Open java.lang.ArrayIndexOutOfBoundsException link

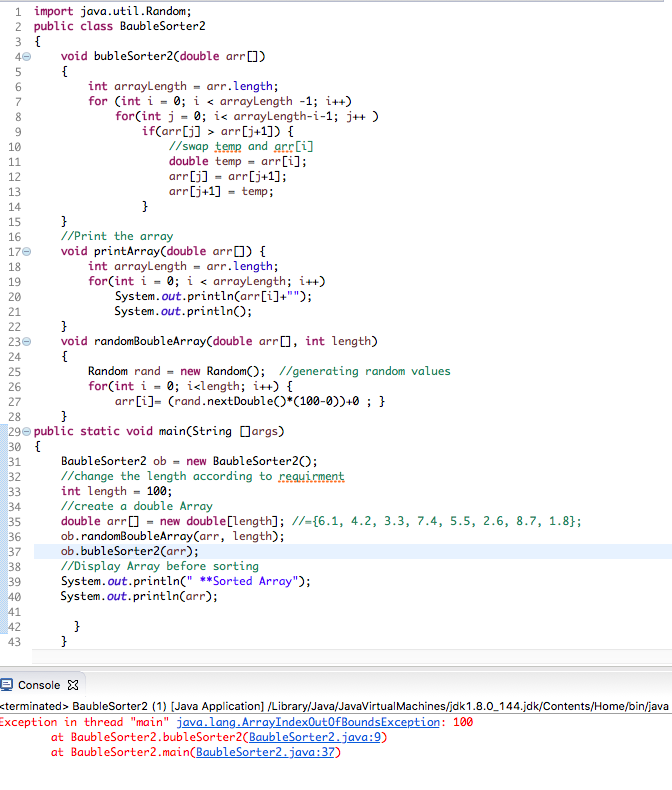(308, 722)
